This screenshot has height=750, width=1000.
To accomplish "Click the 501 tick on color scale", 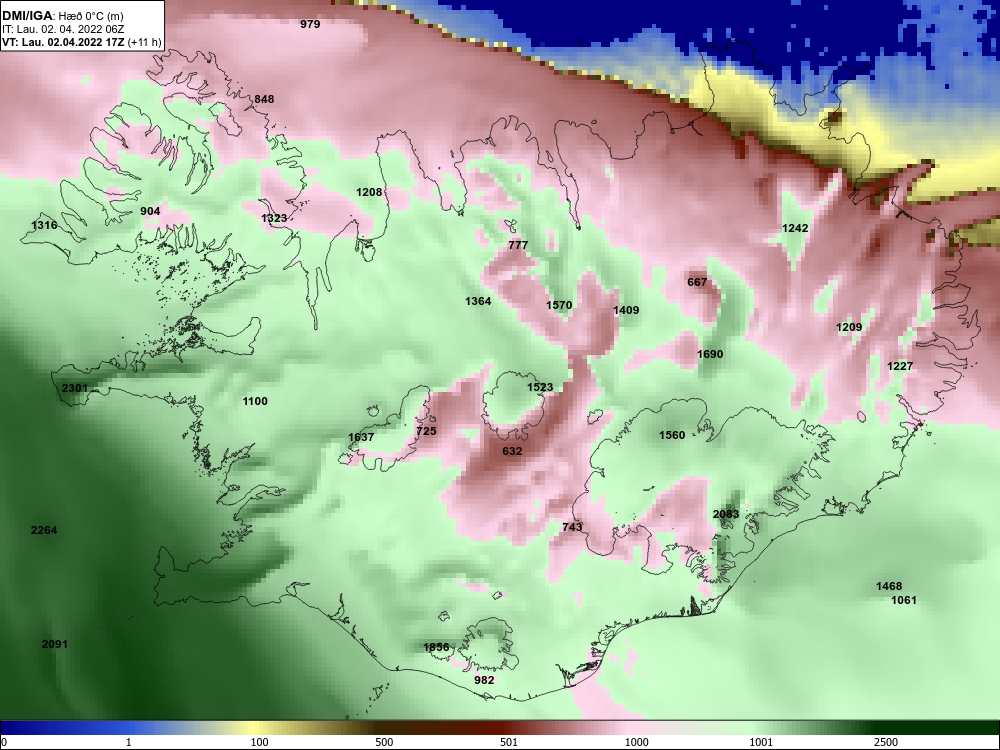I will [x=508, y=742].
